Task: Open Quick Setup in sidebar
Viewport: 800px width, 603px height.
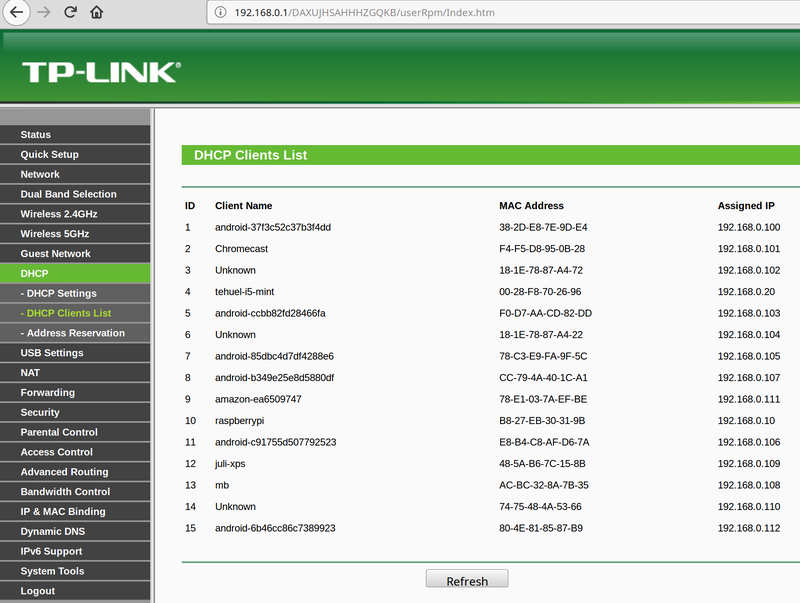Action: click(75, 155)
